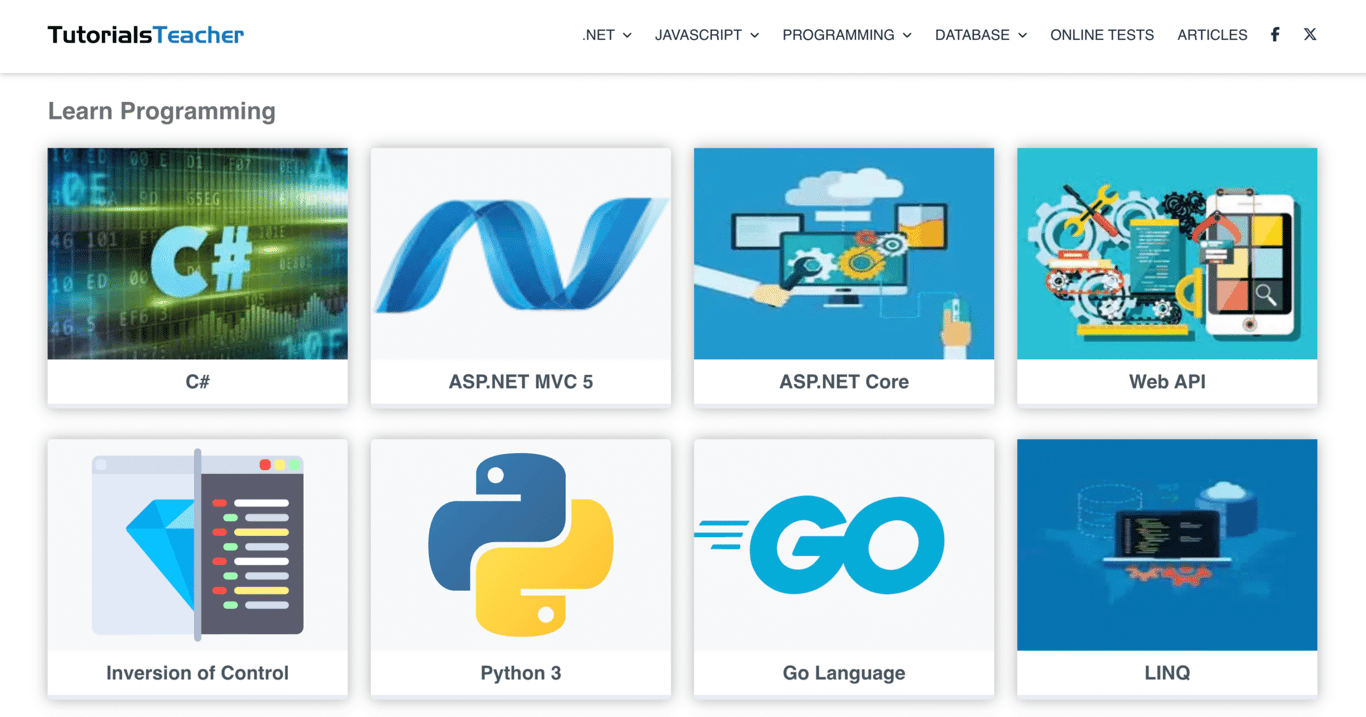Image resolution: width=1366 pixels, height=717 pixels.
Task: Open the Inversion of Control tutorial
Action: (x=197, y=672)
